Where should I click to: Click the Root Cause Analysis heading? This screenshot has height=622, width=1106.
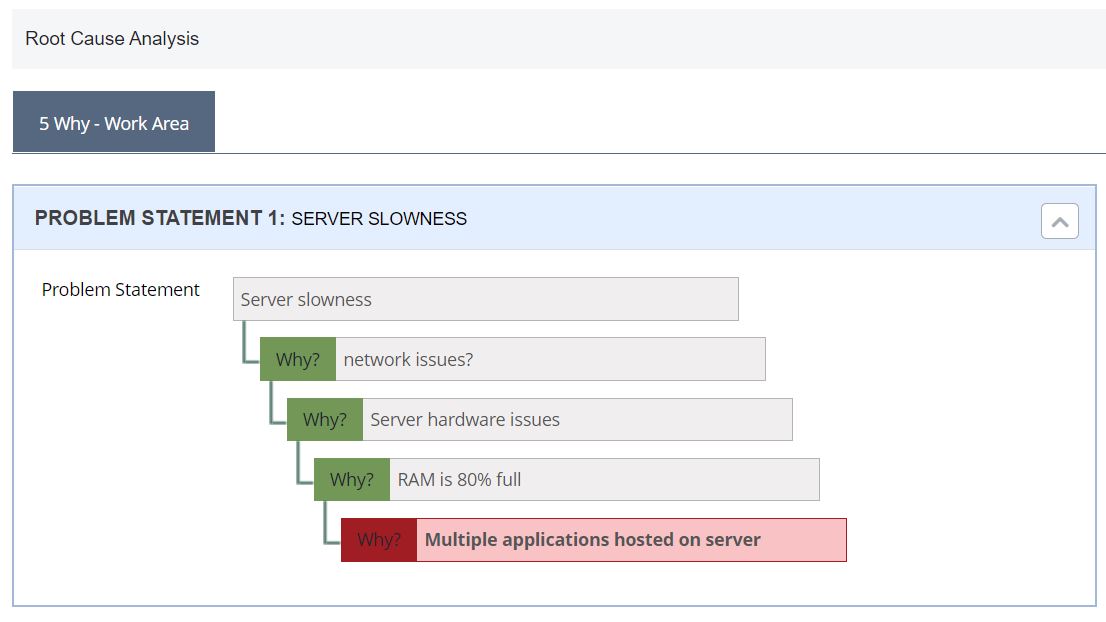coord(112,38)
